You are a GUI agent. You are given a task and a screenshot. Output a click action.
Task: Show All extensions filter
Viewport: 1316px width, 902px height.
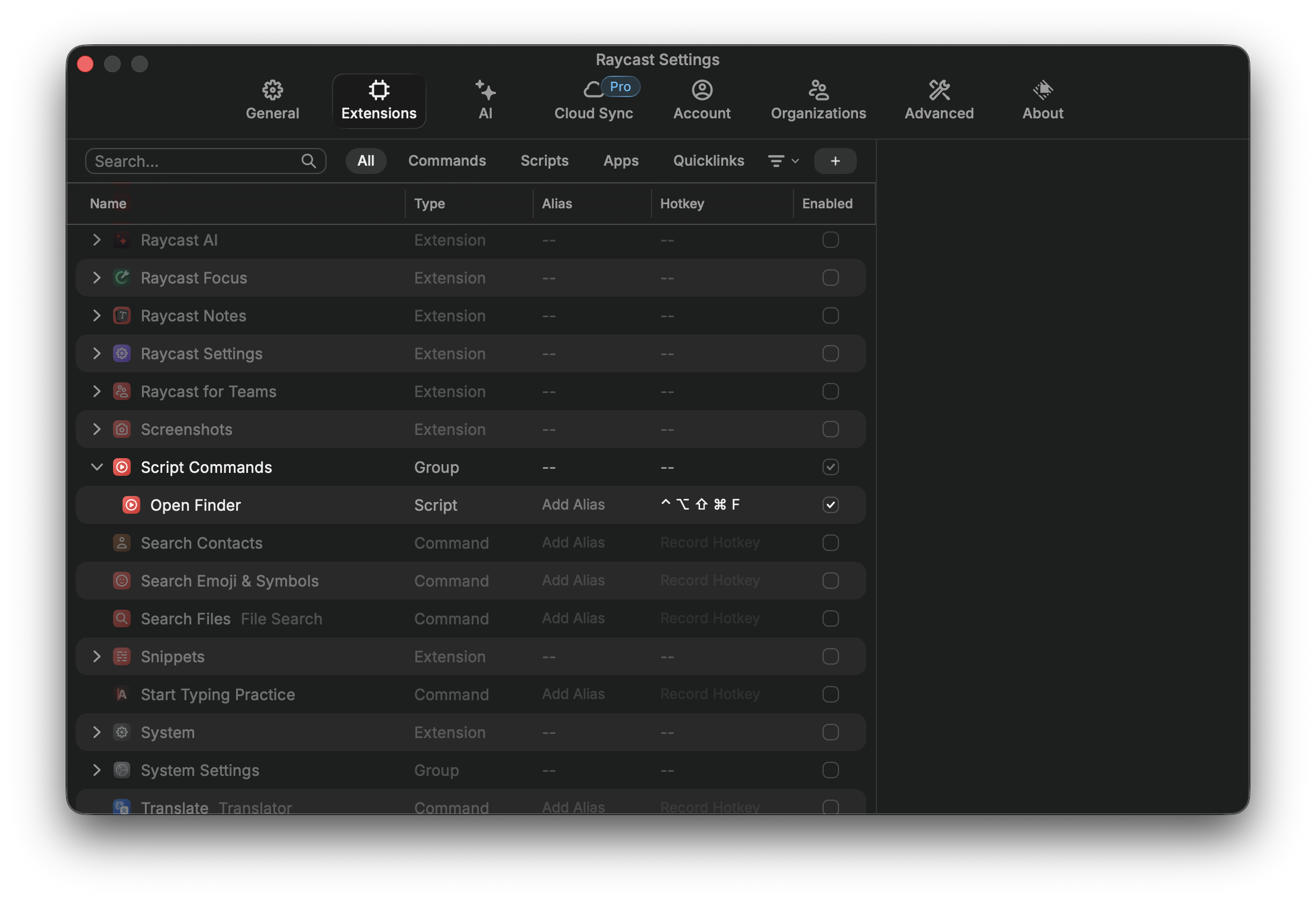pyautogui.click(x=366, y=161)
